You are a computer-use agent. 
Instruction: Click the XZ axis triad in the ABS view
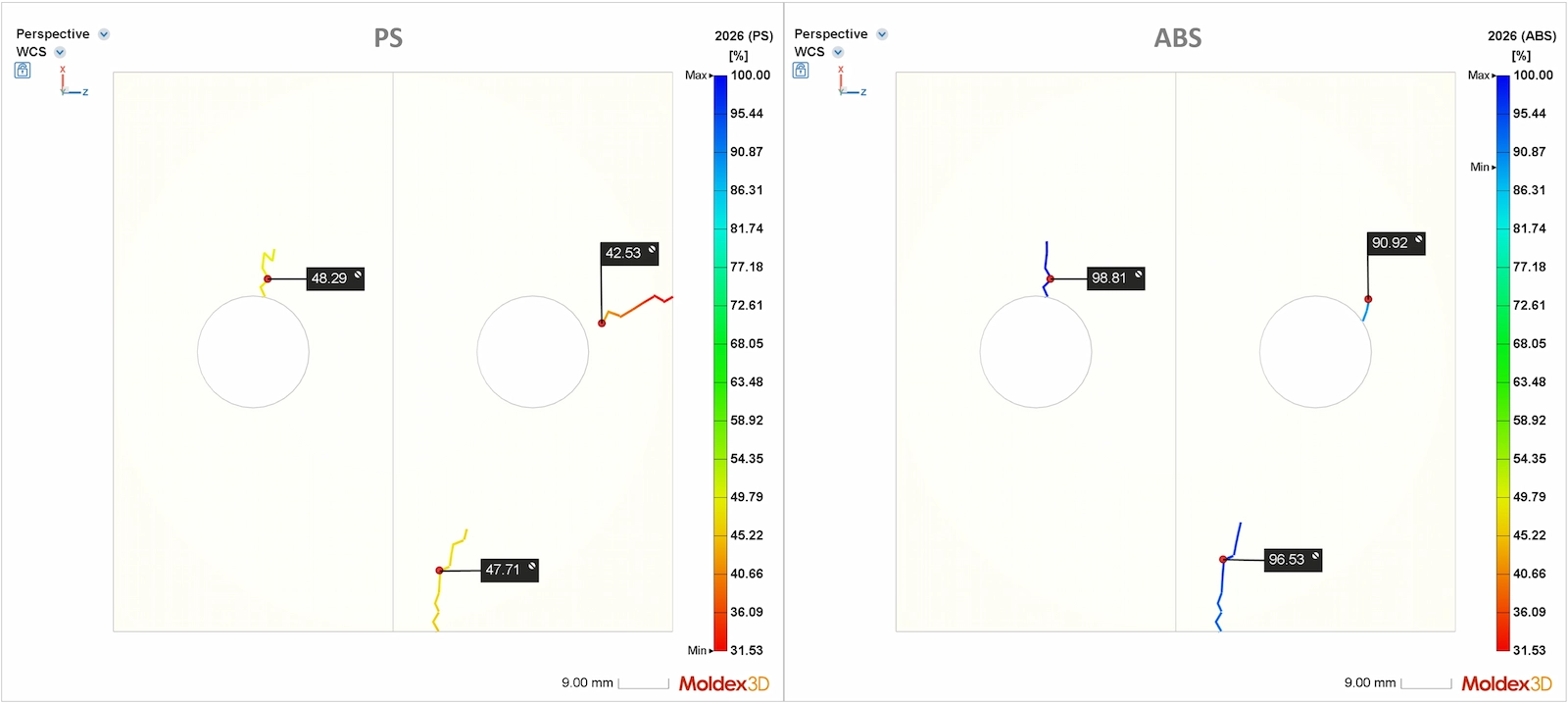[x=848, y=83]
